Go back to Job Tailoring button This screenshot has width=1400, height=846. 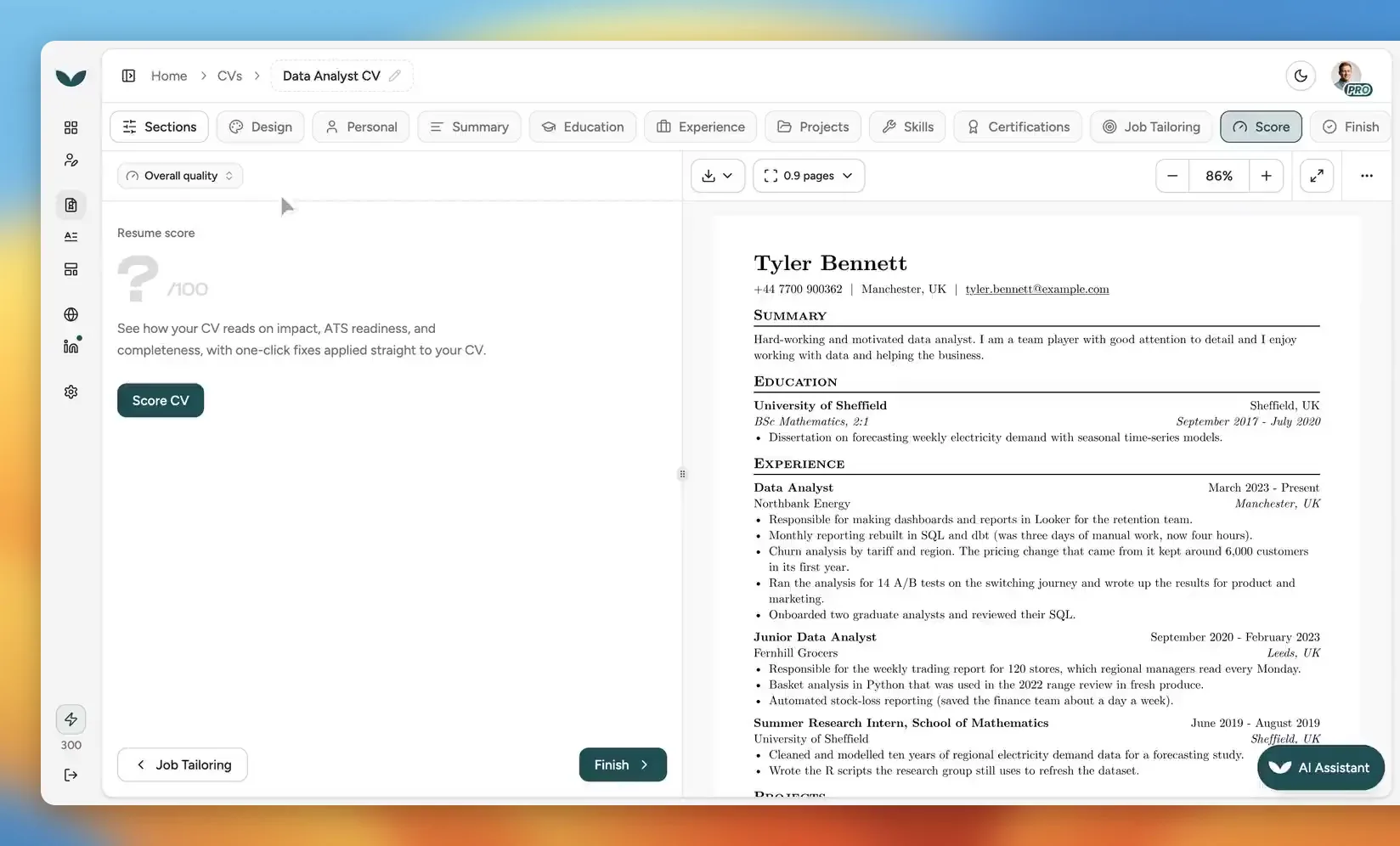(x=183, y=764)
